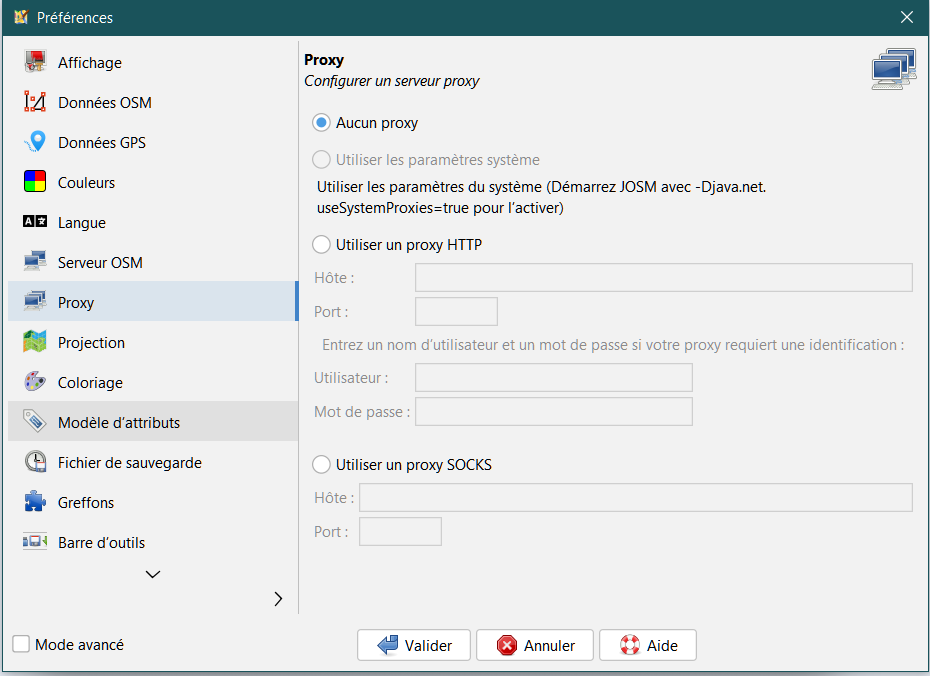Click the right arrow chevron below sidebar
Viewport: 930px width, 676px height.
coord(278,599)
